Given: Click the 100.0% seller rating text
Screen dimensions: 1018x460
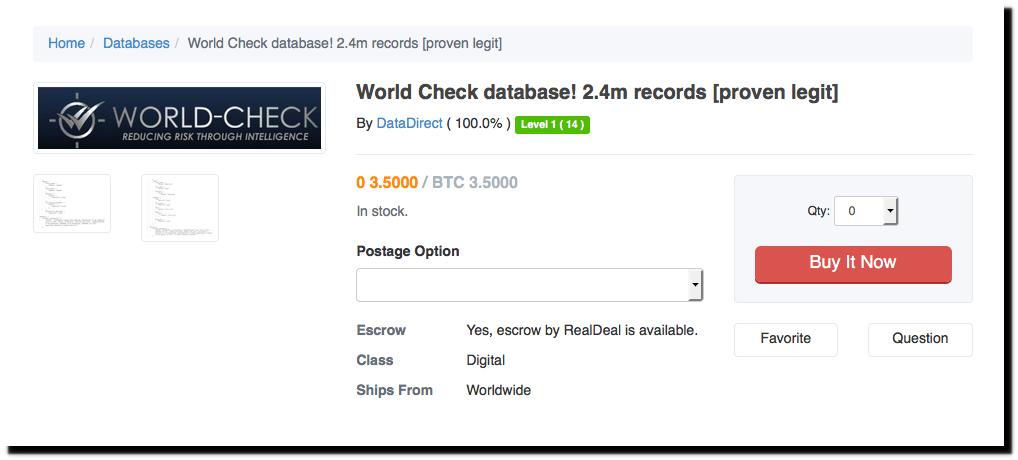Looking at the screenshot, I should pyautogui.click(x=478, y=124).
